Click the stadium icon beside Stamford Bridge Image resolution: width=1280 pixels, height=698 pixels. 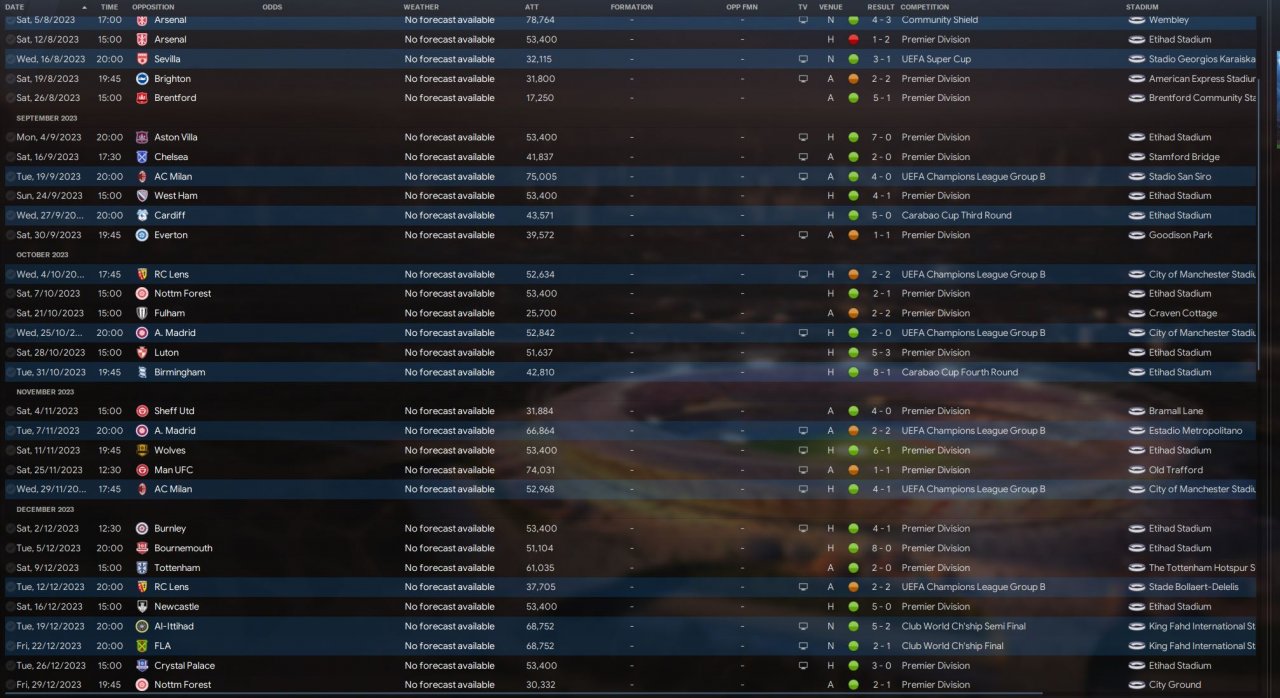[1136, 157]
